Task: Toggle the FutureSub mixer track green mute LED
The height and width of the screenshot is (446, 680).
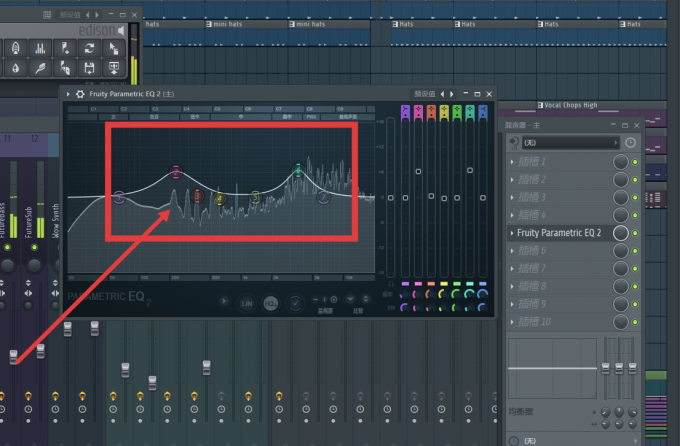Action: point(34,247)
